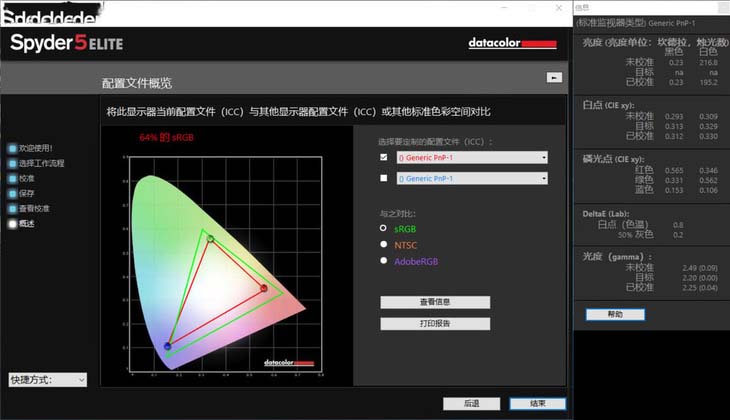730x420 pixels.
Task: Click the 配置文件概览 heading
Action: click(x=137, y=83)
